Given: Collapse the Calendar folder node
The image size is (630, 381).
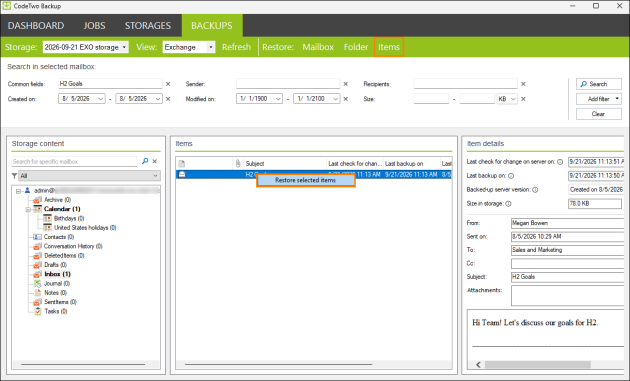Looking at the screenshot, I should (28, 209).
